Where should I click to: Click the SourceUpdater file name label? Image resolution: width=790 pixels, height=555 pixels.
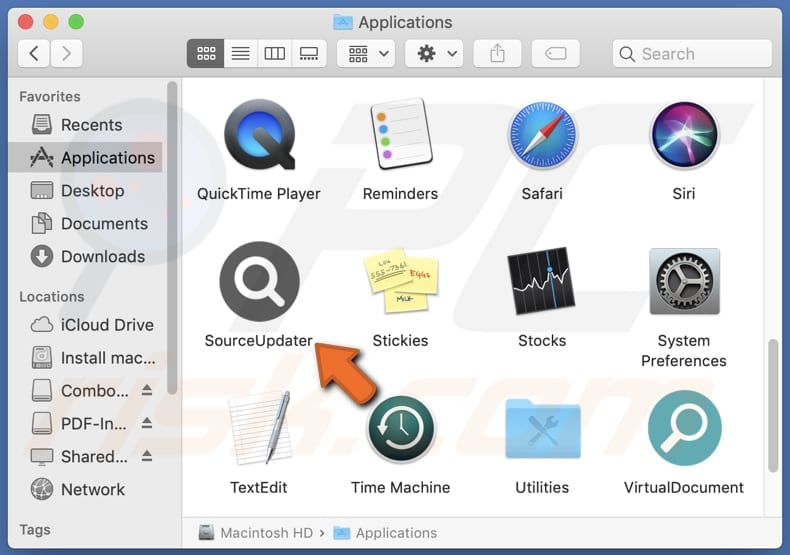[258, 341]
